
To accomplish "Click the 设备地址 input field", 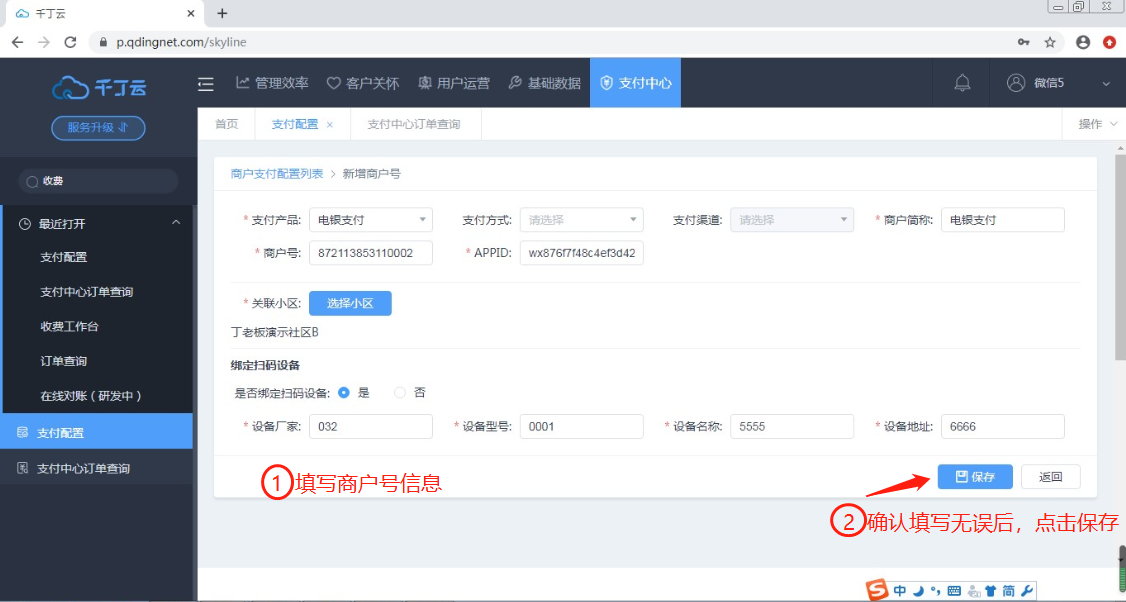I will [1002, 426].
